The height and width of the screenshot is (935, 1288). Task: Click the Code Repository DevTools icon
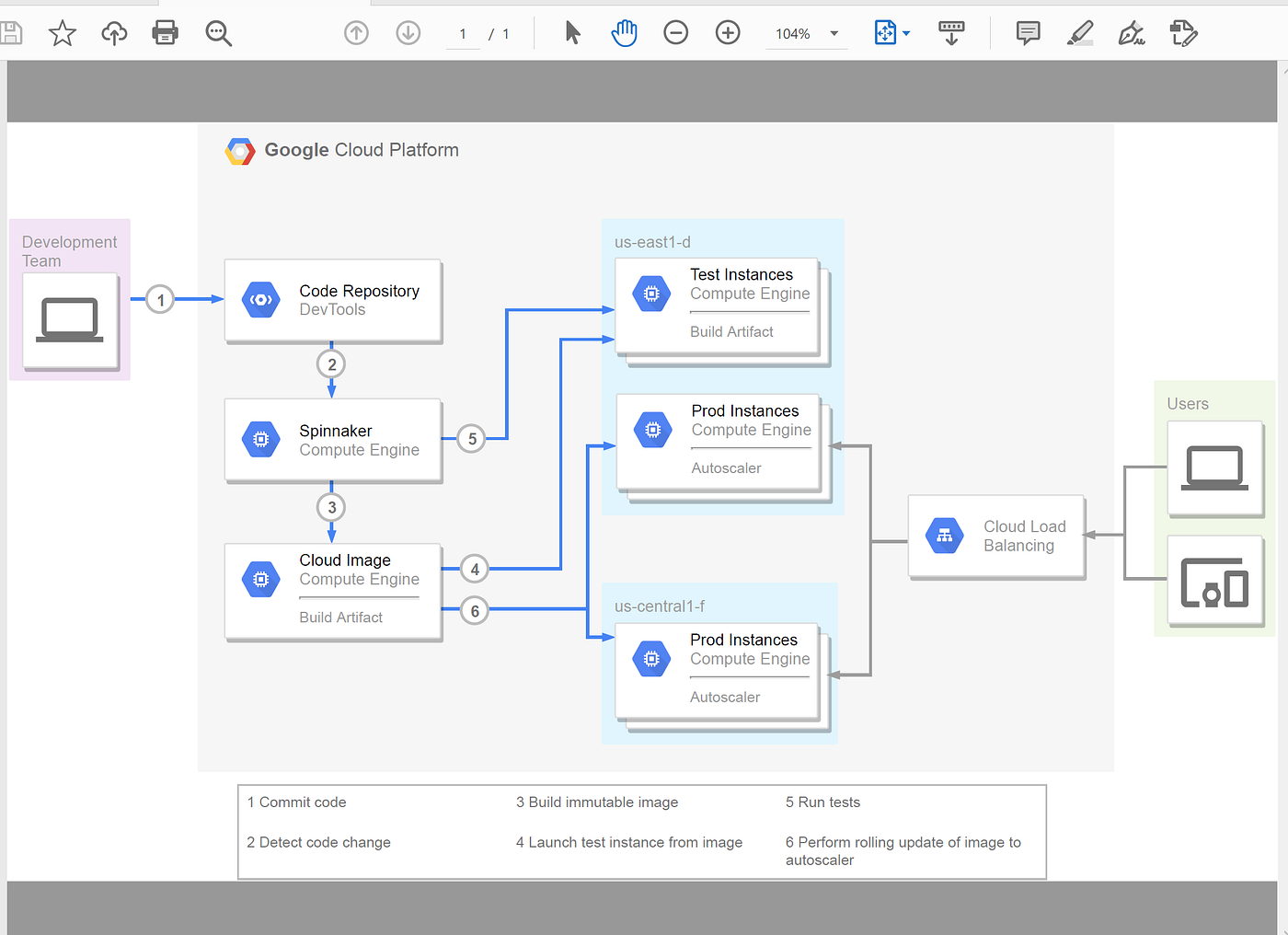pyautogui.click(x=261, y=300)
